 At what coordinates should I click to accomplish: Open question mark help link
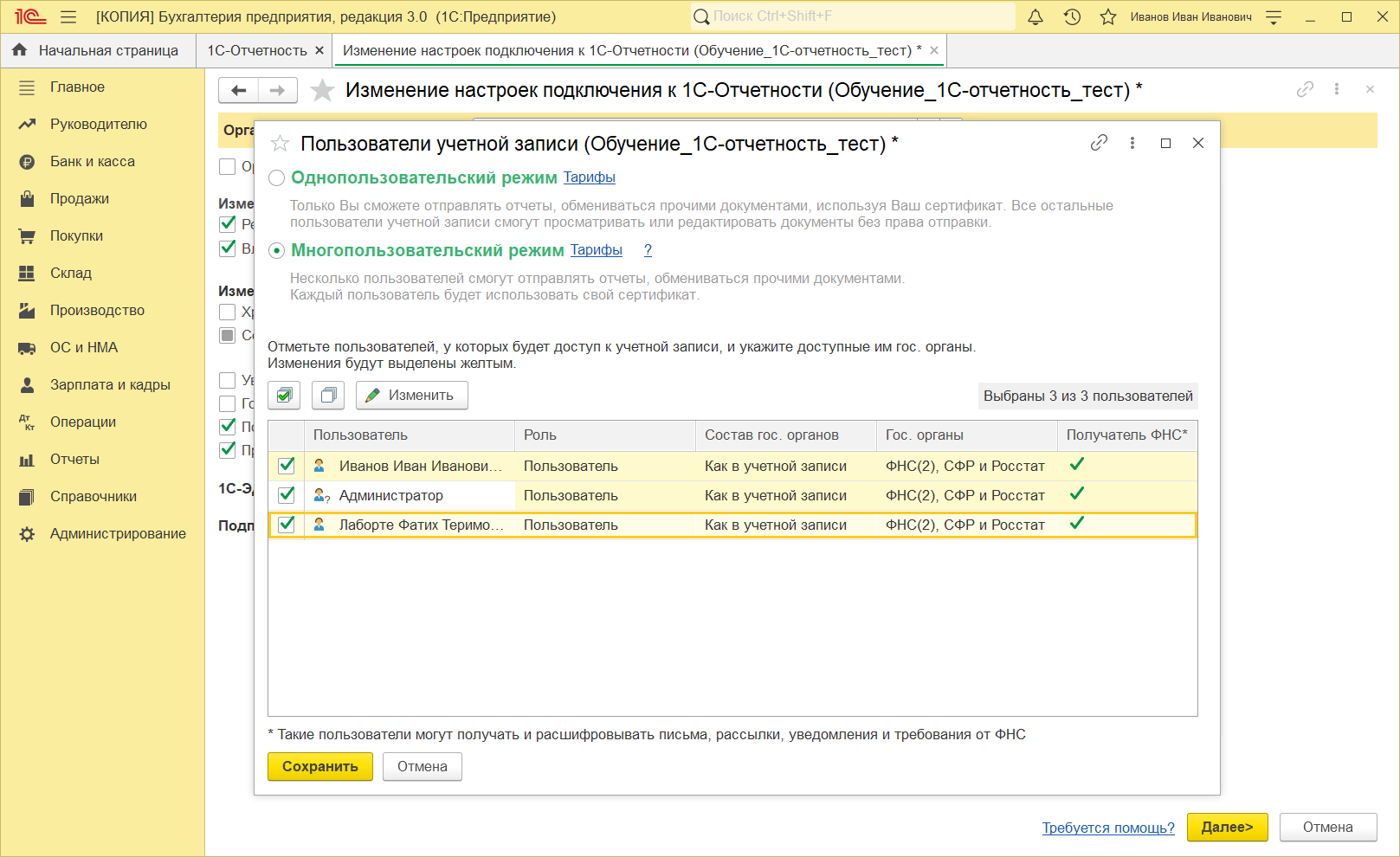pyautogui.click(x=648, y=250)
